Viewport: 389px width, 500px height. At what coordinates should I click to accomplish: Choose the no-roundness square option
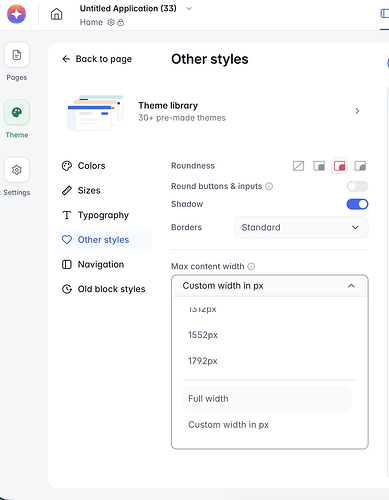(x=298, y=166)
